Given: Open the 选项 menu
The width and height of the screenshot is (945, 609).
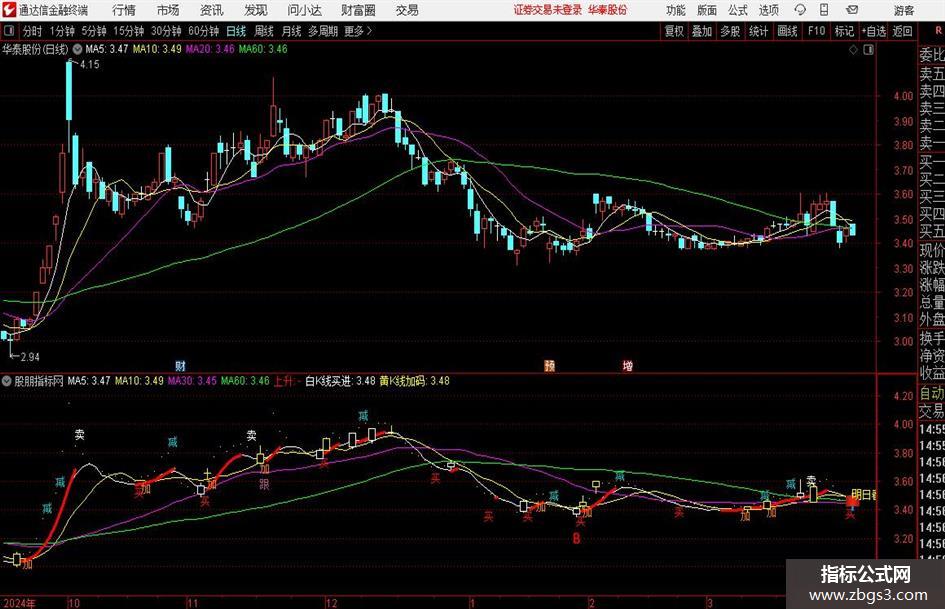Looking at the screenshot, I should (x=768, y=10).
